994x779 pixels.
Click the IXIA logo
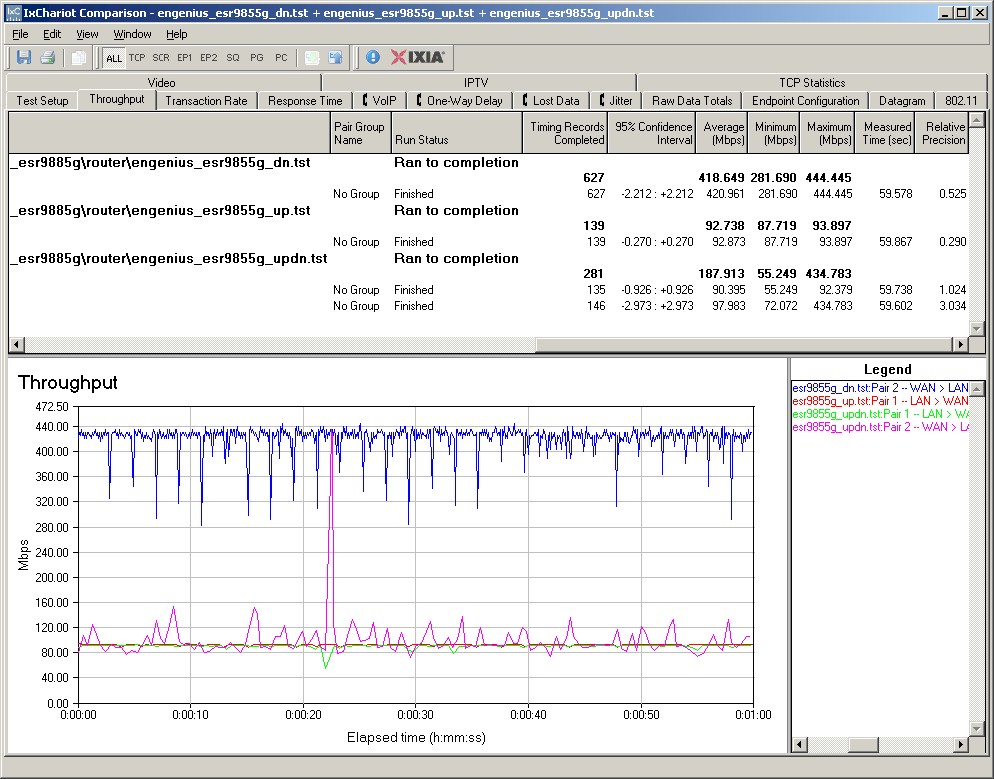pyautogui.click(x=418, y=57)
